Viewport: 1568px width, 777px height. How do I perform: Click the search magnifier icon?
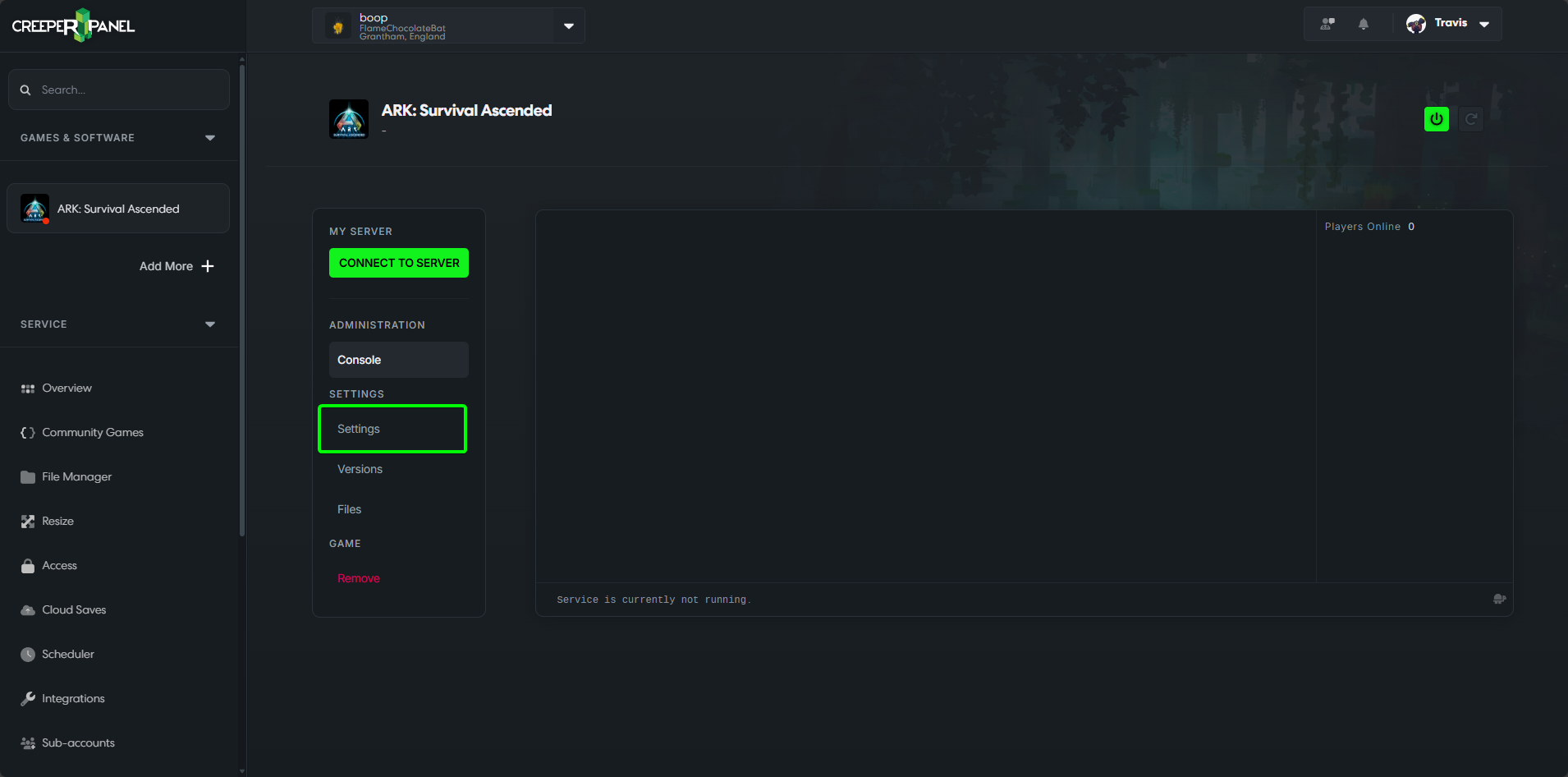[25, 90]
